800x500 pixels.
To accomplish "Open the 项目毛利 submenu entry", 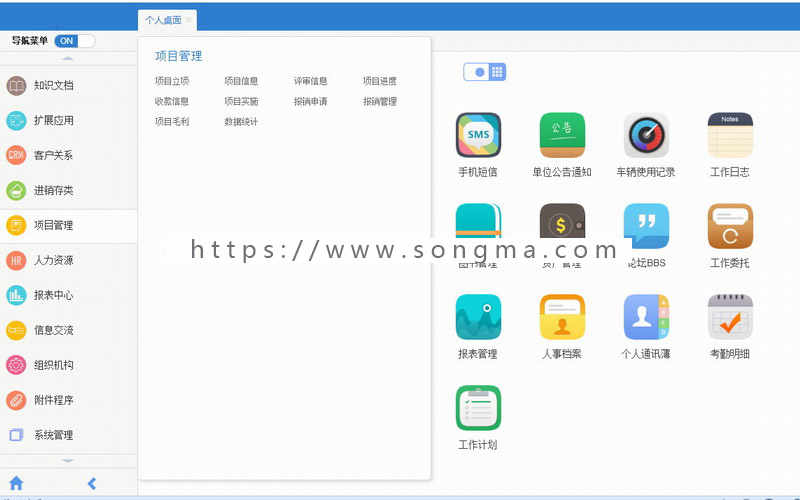I will pos(172,121).
